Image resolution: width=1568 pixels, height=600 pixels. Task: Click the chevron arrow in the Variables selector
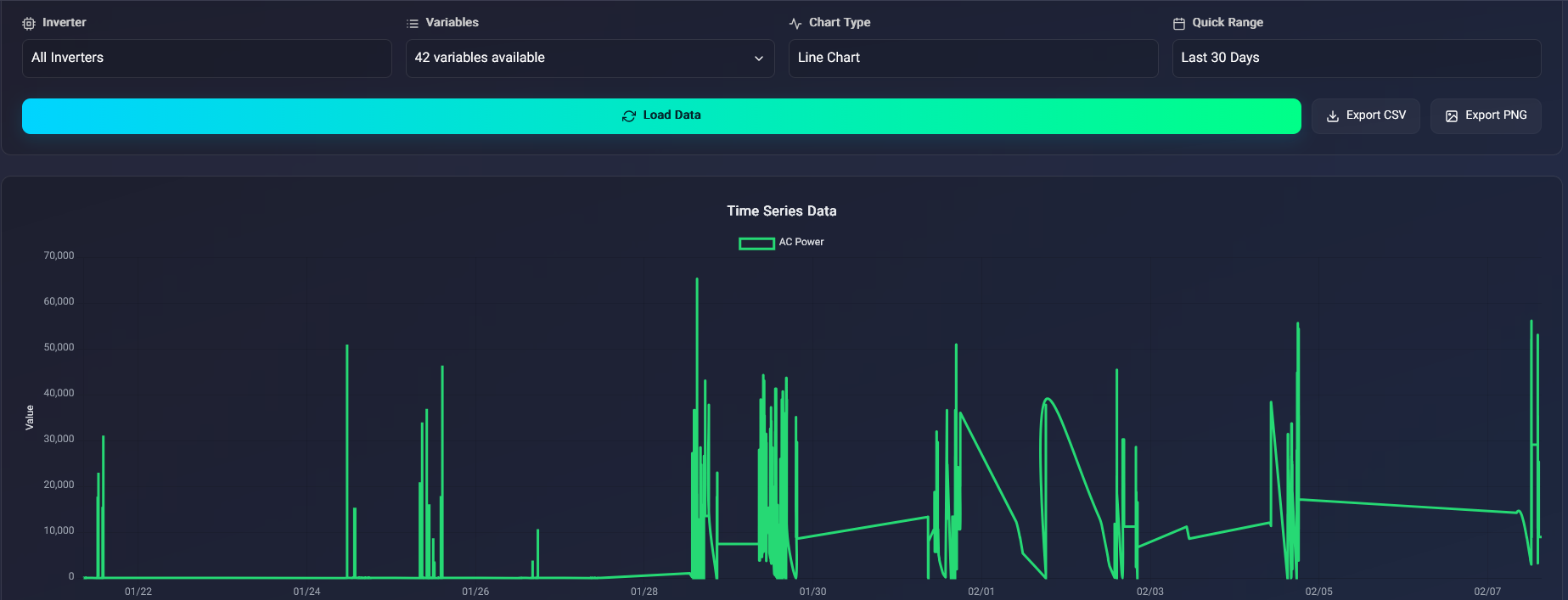[758, 59]
